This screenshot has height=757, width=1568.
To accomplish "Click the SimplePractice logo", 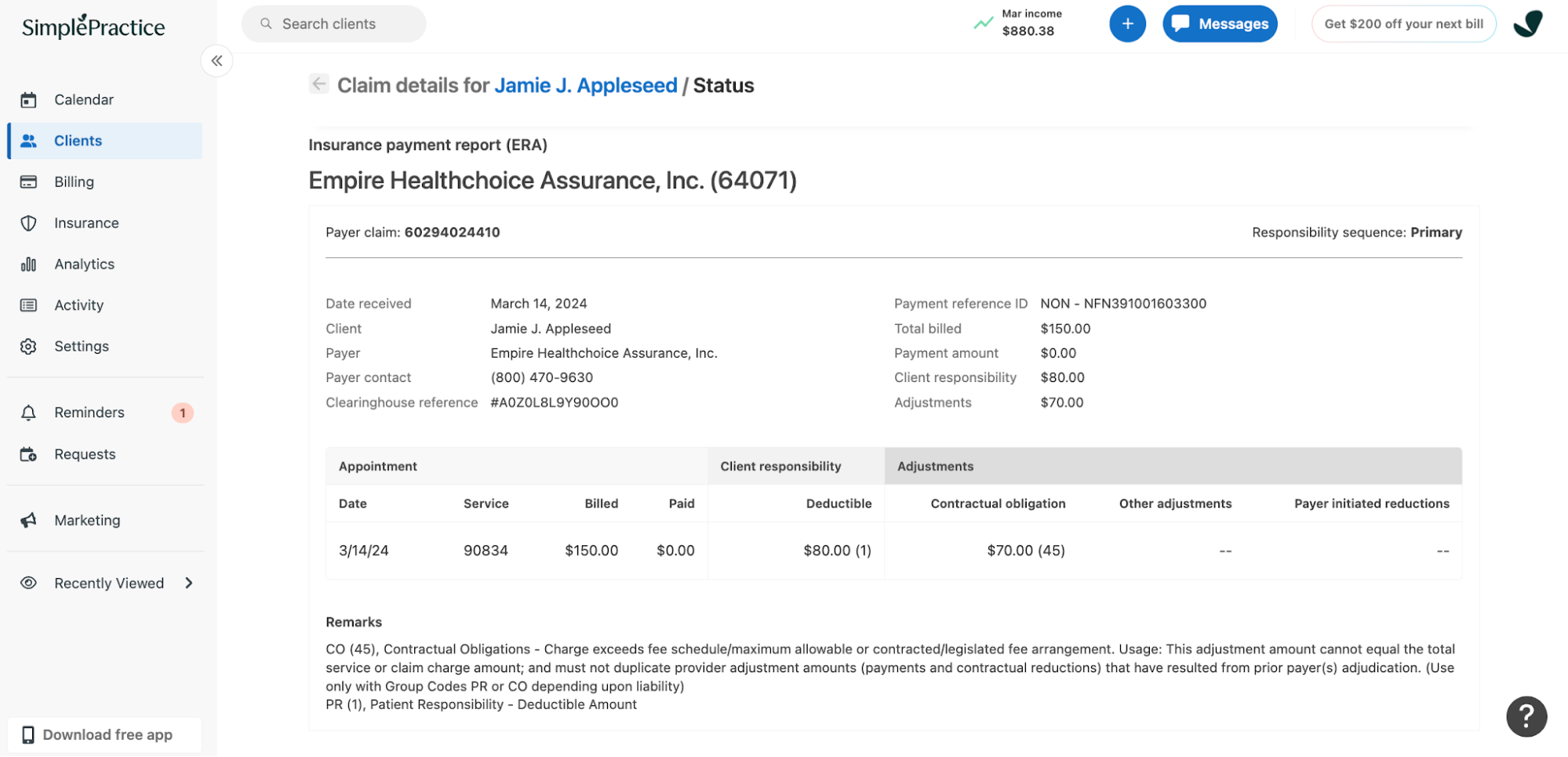I will click(93, 27).
